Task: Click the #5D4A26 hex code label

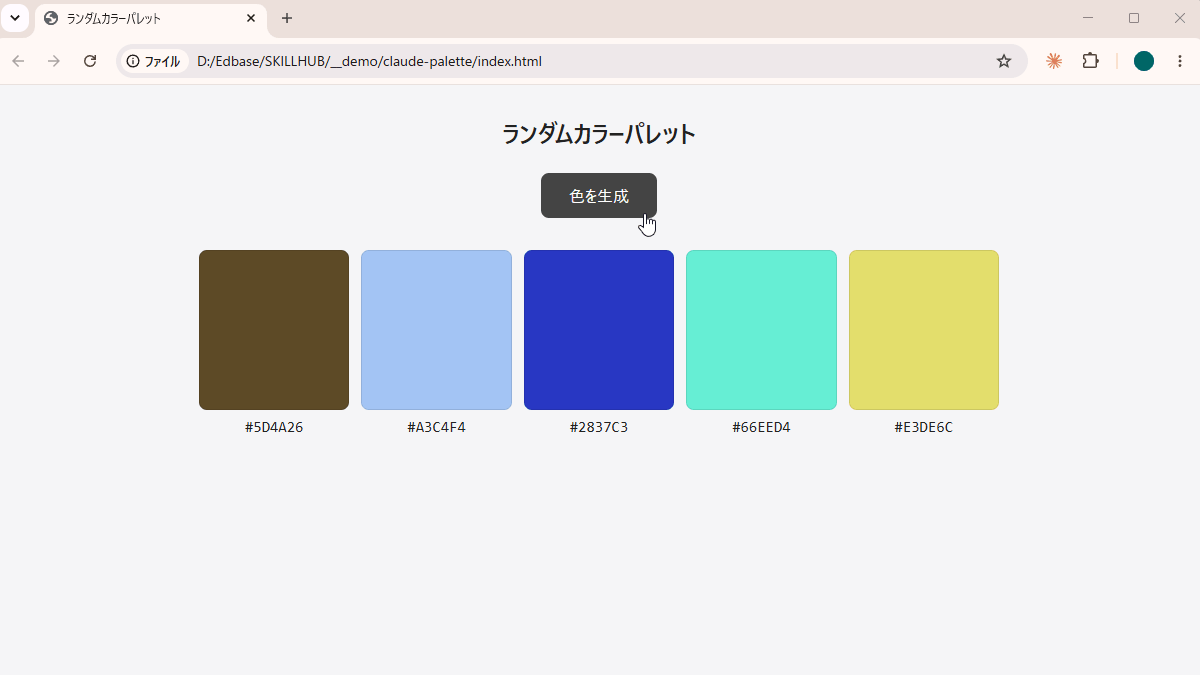Action: [x=274, y=427]
